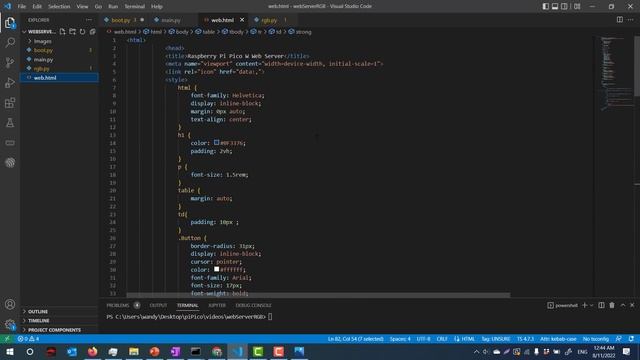Click the feedback icon in status bar
The height and width of the screenshot is (360, 640).
click(619, 339)
